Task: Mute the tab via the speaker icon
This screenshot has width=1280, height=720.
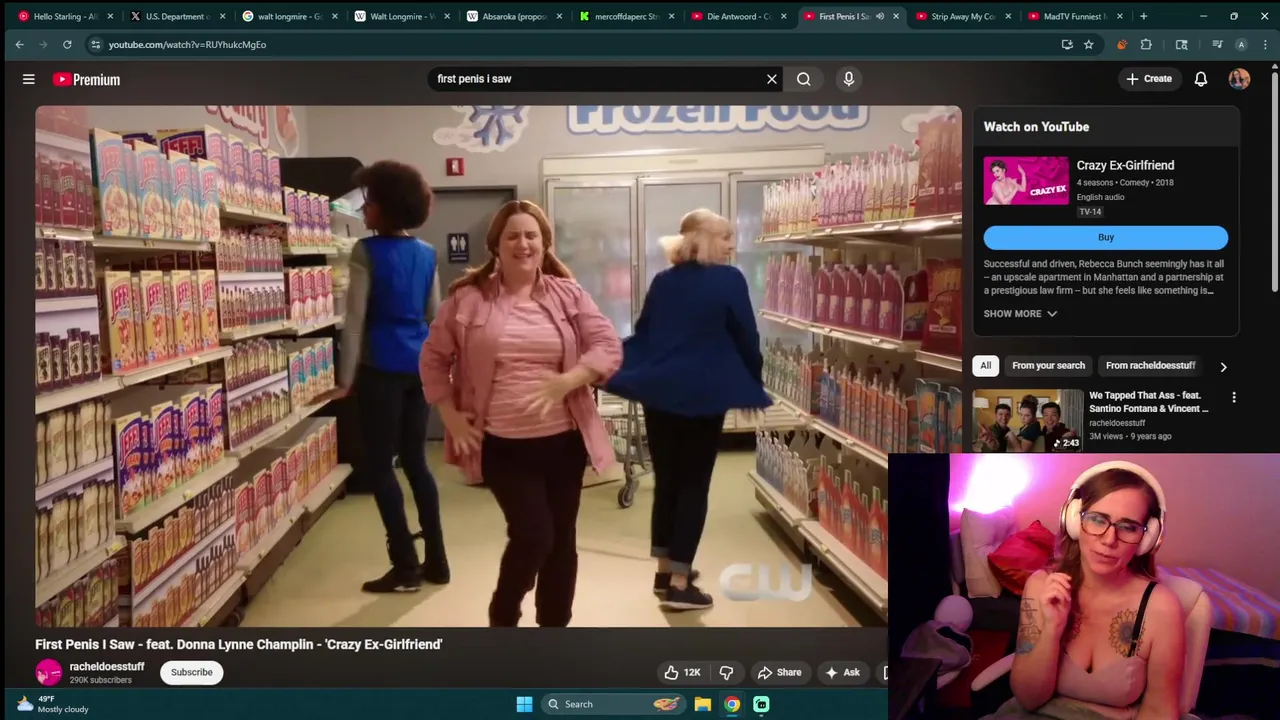Action: (x=880, y=16)
